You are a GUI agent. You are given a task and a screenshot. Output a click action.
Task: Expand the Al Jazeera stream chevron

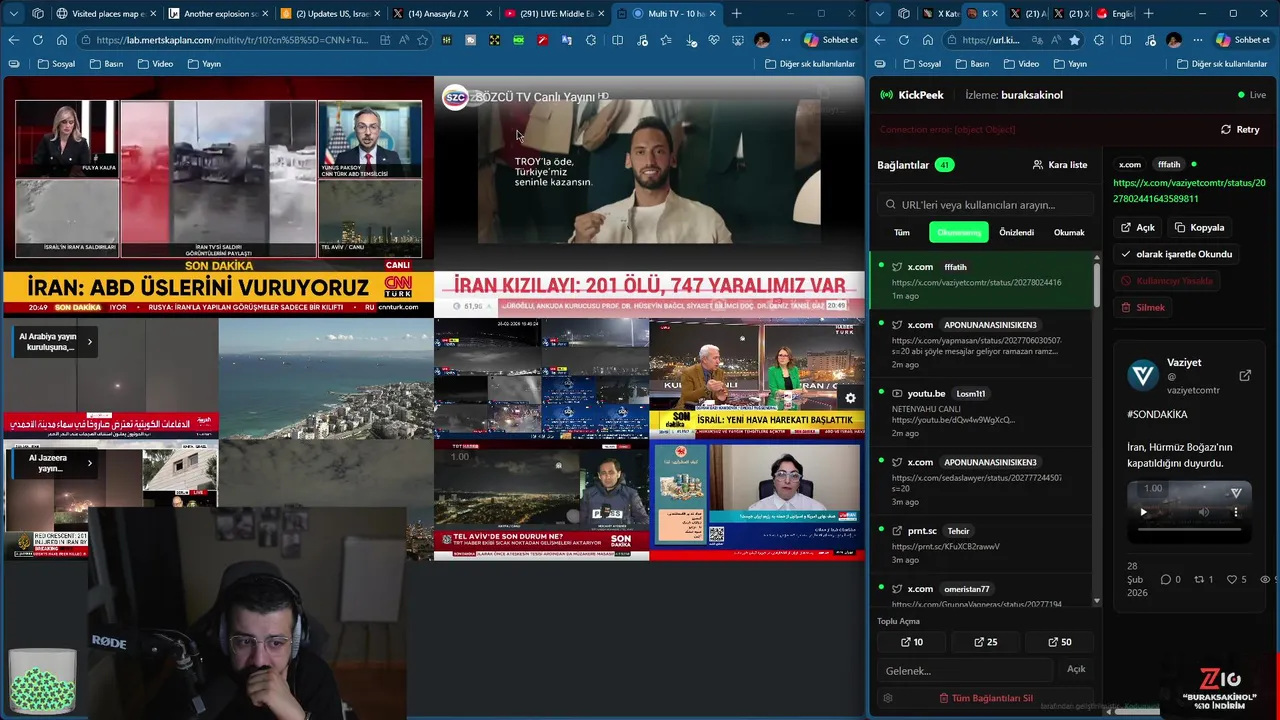tap(89, 463)
